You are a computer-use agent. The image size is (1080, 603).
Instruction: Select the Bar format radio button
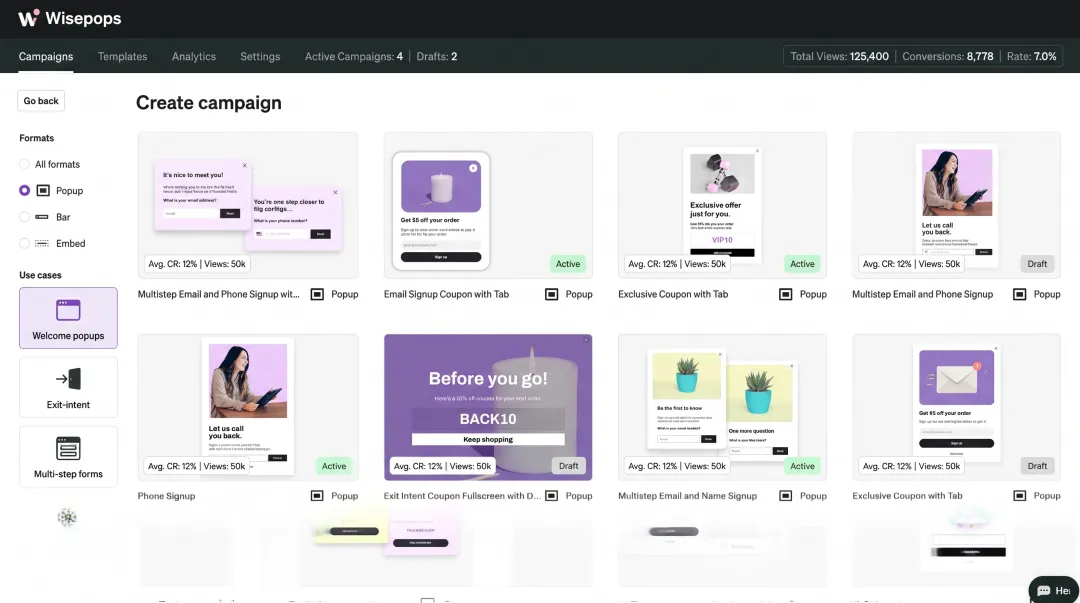click(x=25, y=217)
